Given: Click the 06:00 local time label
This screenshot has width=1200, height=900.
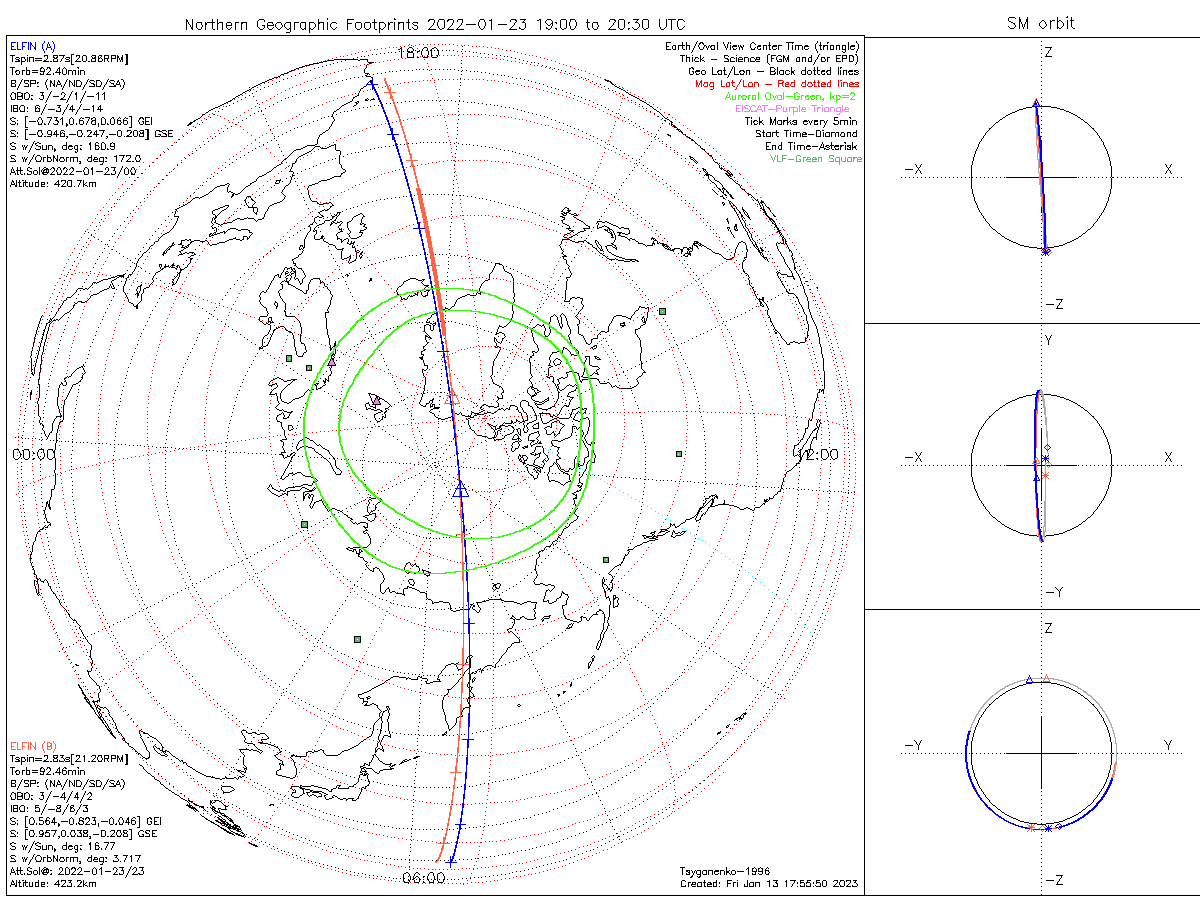Looking at the screenshot, I should 424,878.
